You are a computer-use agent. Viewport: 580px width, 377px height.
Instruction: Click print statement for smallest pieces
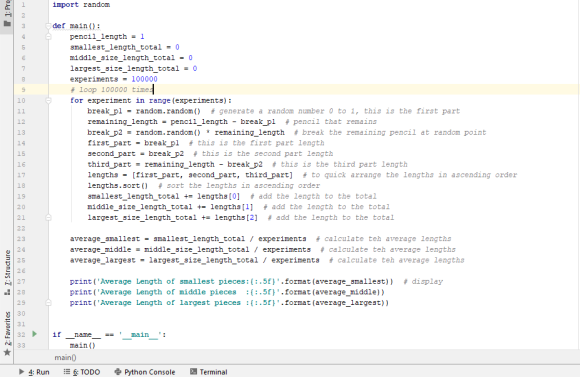(x=232, y=282)
